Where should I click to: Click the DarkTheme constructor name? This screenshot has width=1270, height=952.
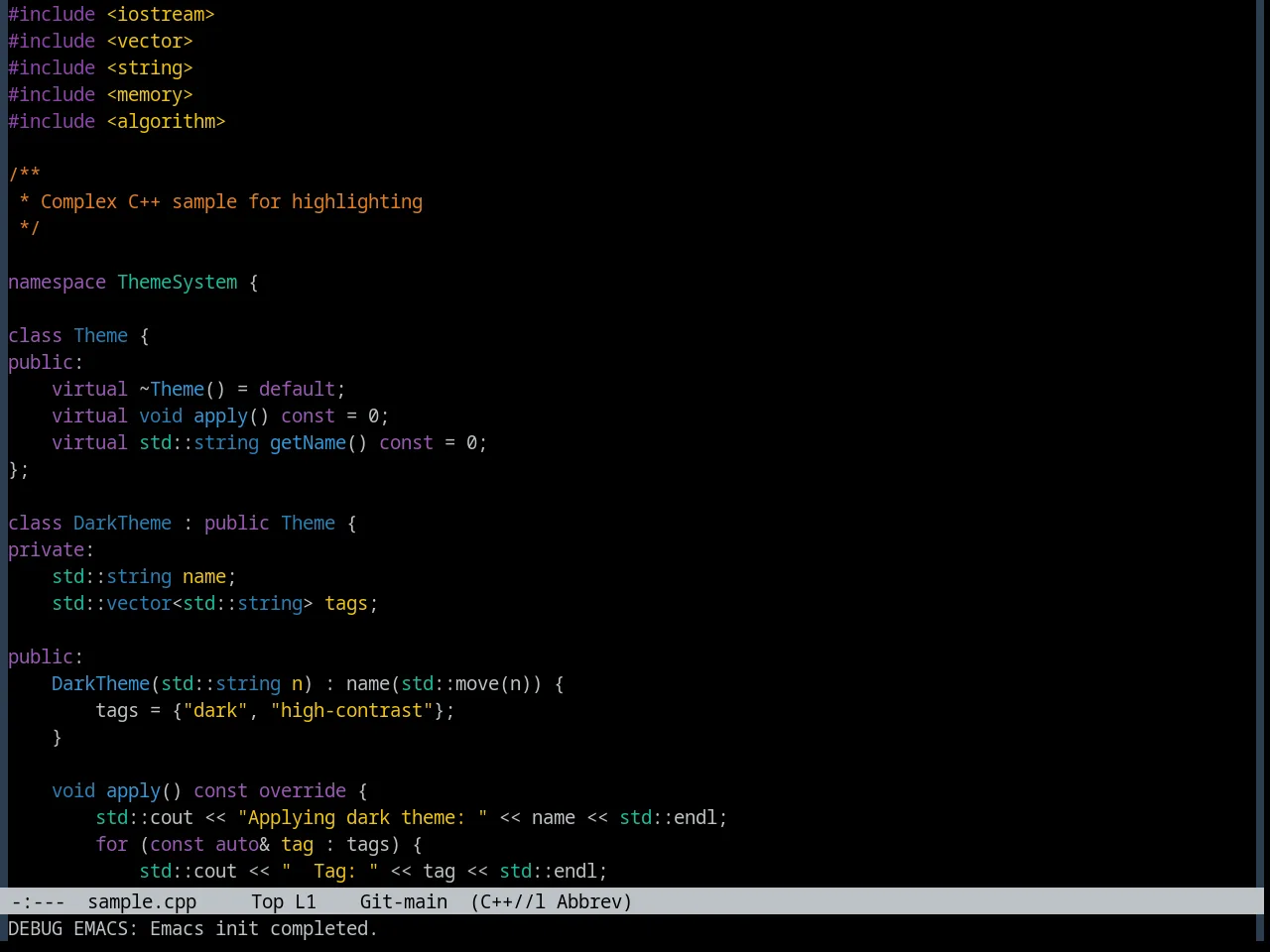[100, 683]
